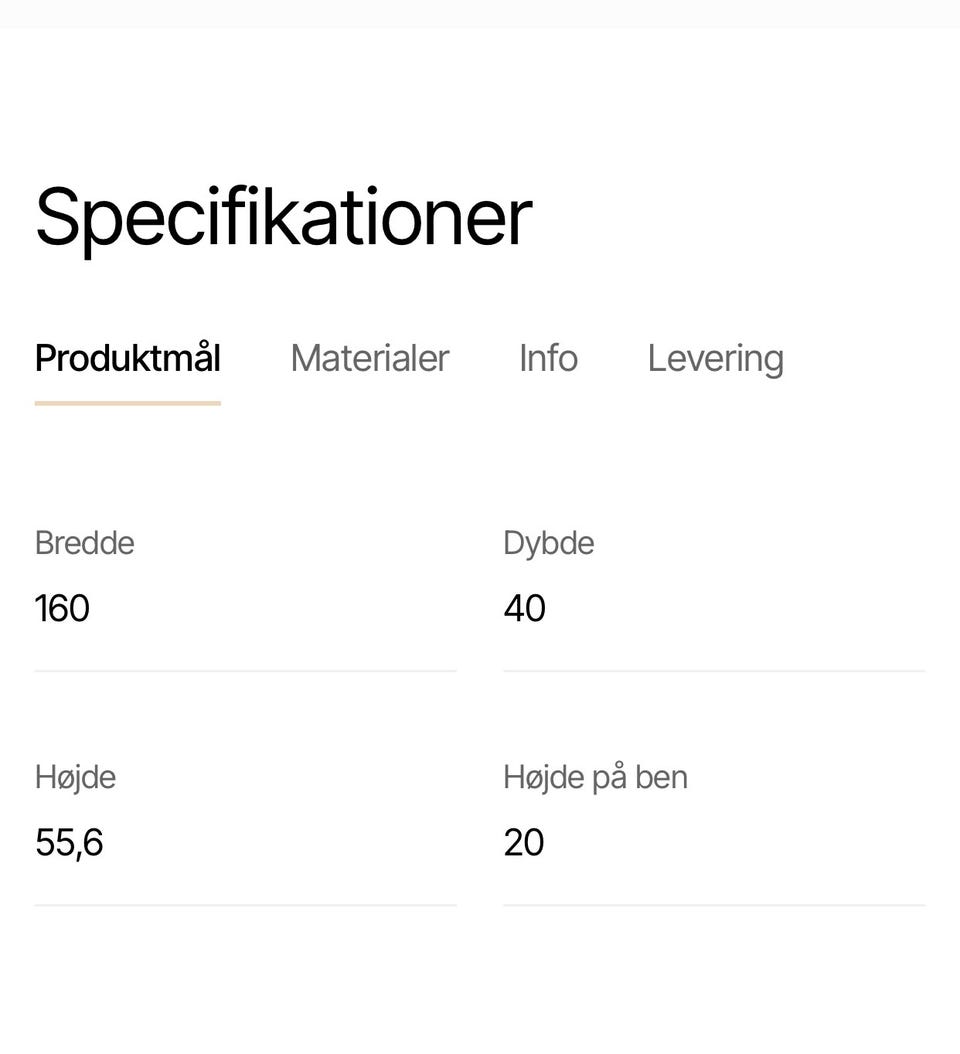The height and width of the screenshot is (1054, 960).
Task: Select the width value 160
Action: point(62,608)
